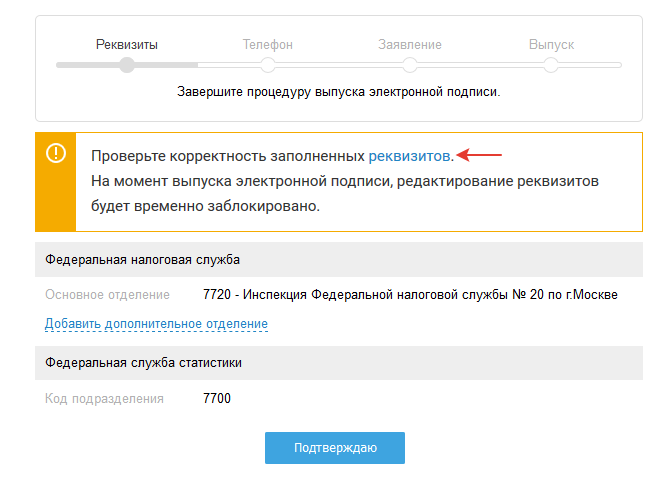This screenshot has width=663, height=481.
Task: Click the active Реквизиты step circle
Action: [127, 65]
